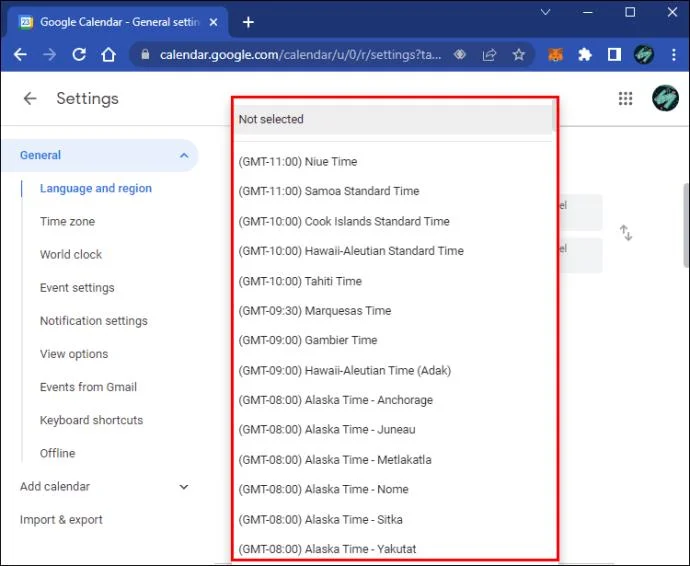Choose (GMT-10:00) Hawaii-Aleutian Standard Time
Screen dimensions: 690x566
393,251
